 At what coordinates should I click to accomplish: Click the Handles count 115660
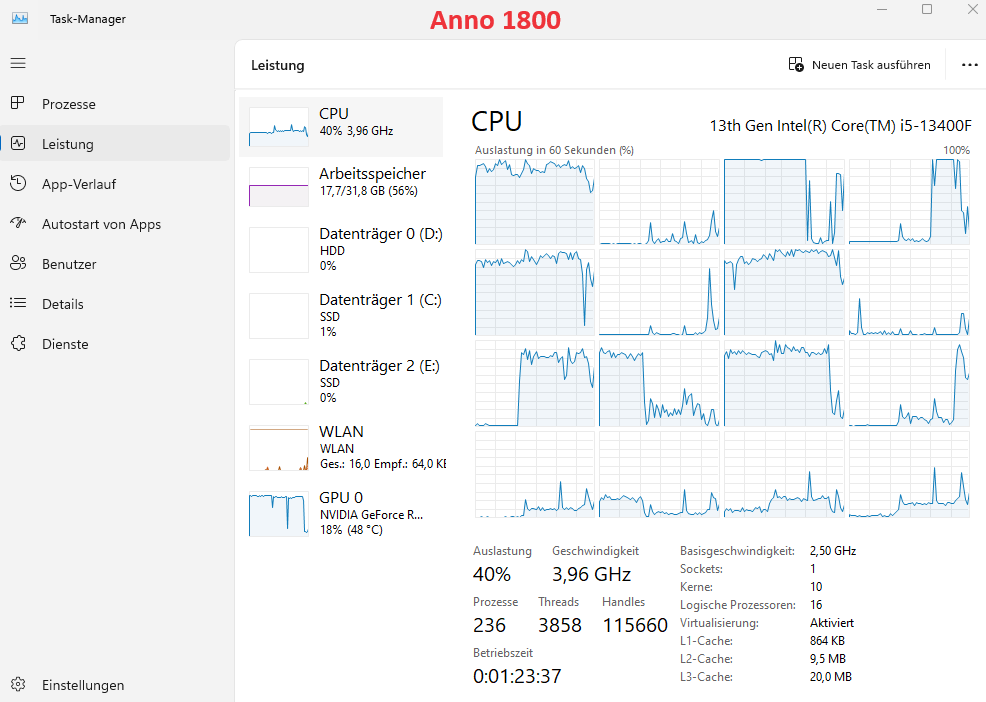pyautogui.click(x=635, y=625)
